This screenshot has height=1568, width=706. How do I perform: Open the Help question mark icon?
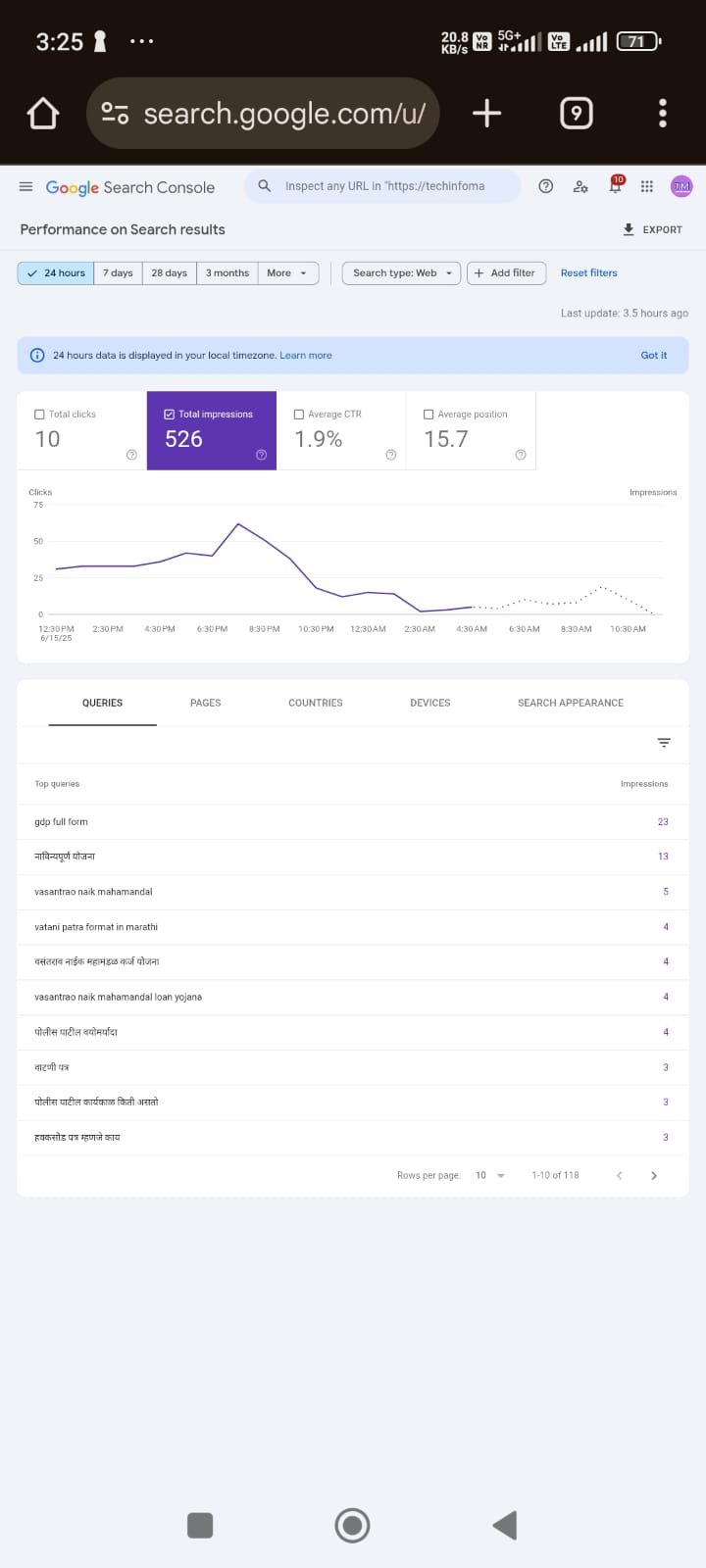pos(546,186)
